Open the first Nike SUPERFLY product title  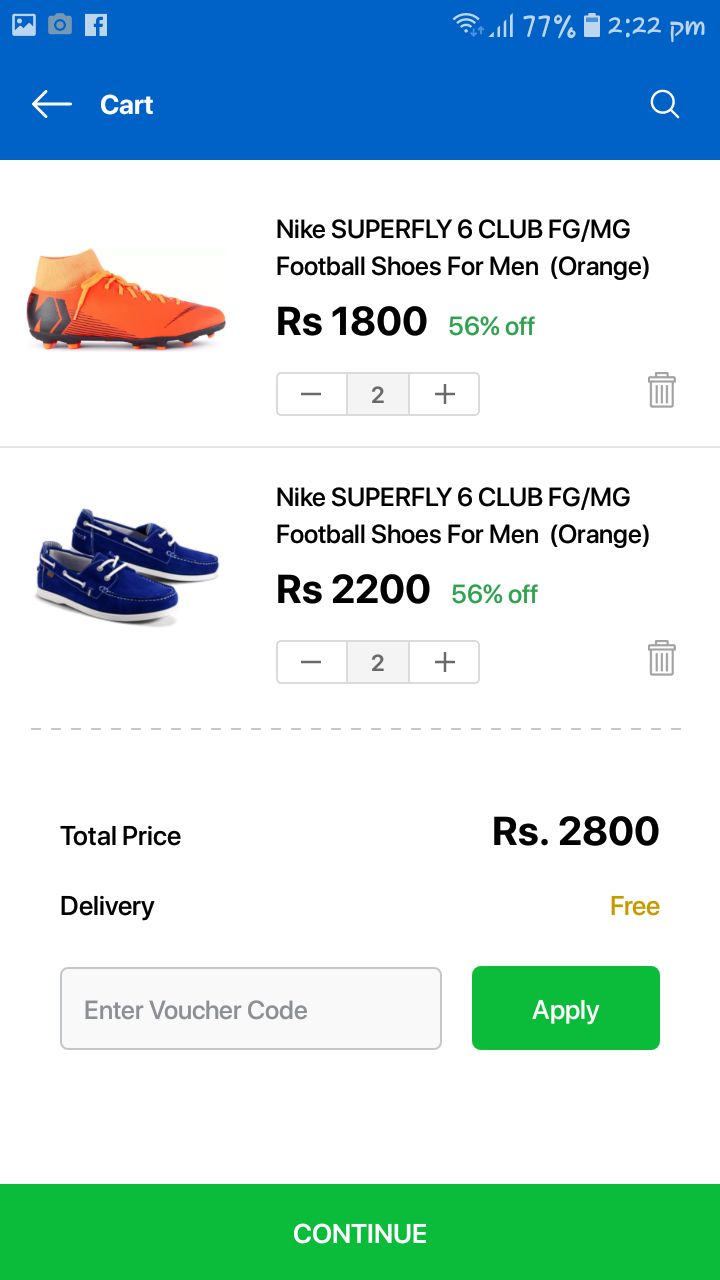point(462,248)
